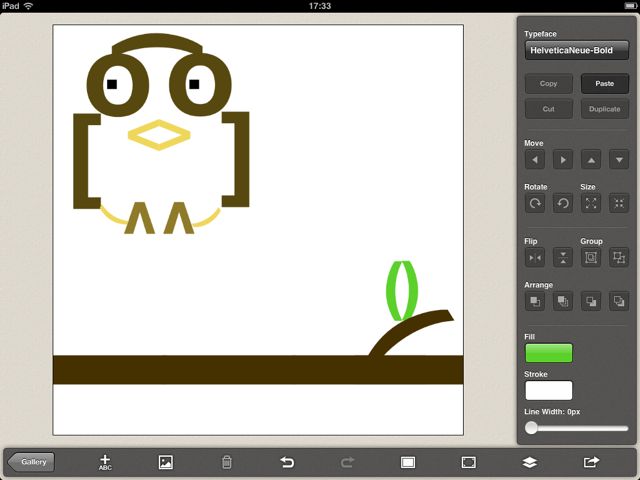Screen dimensions: 640x480
Task: Click the 17:33 clock in the status bar
Action: point(320,6)
